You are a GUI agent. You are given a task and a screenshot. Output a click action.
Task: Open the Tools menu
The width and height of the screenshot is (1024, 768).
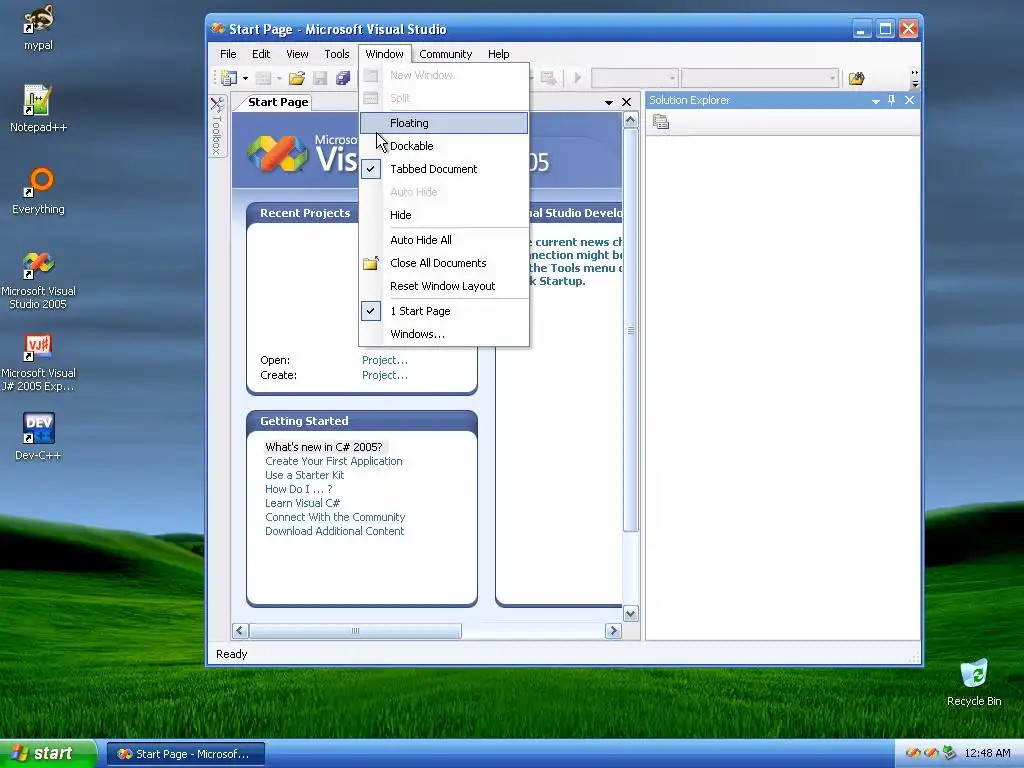[337, 54]
